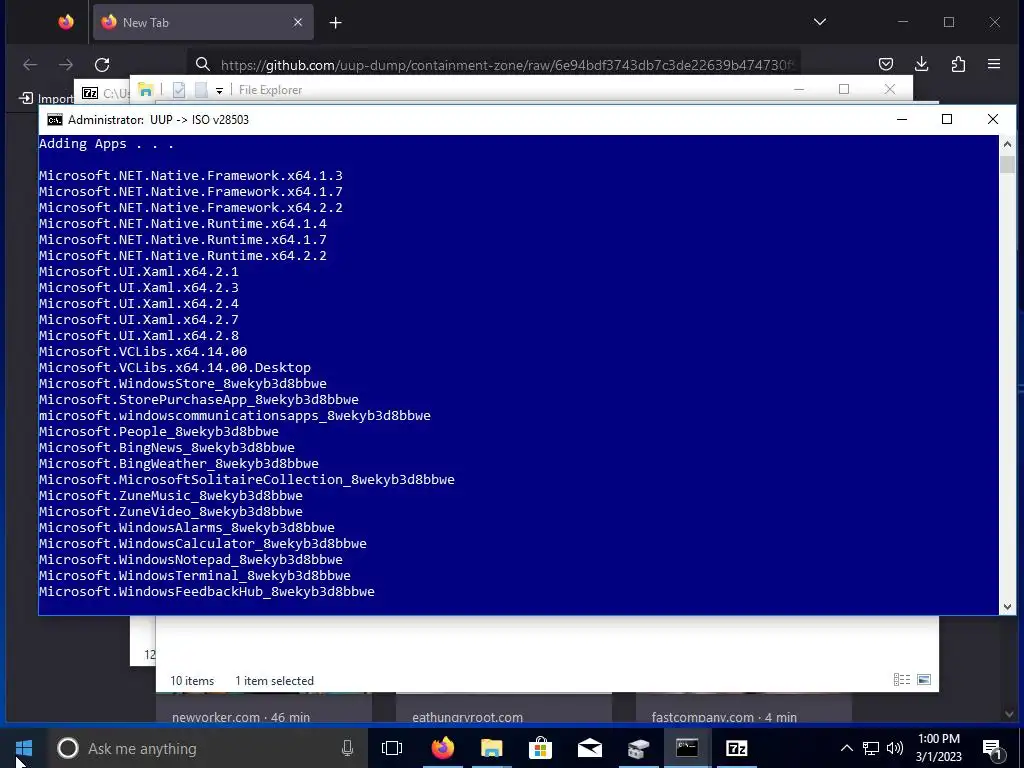Image resolution: width=1024 pixels, height=768 pixels.
Task: Show hidden system tray icons chevron
Action: pyautogui.click(x=846, y=748)
